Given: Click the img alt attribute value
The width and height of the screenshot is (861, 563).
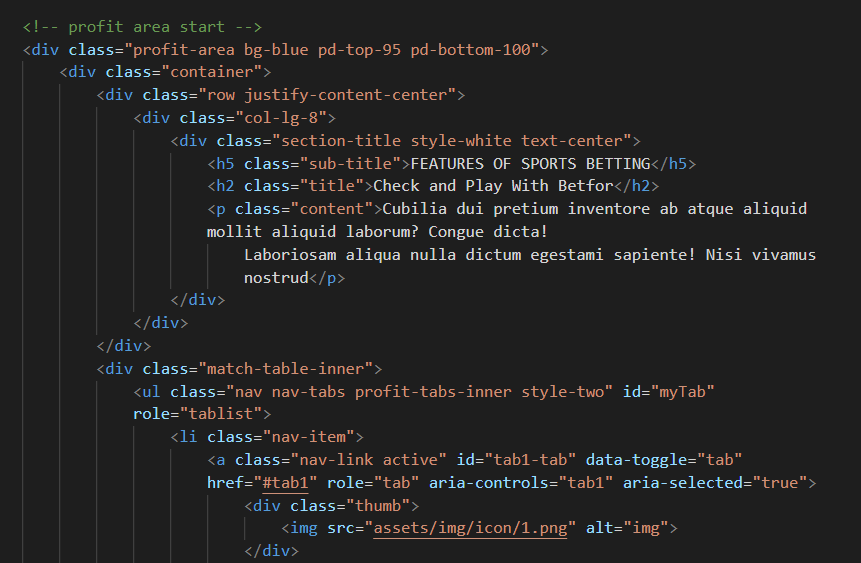Looking at the screenshot, I should [646, 528].
